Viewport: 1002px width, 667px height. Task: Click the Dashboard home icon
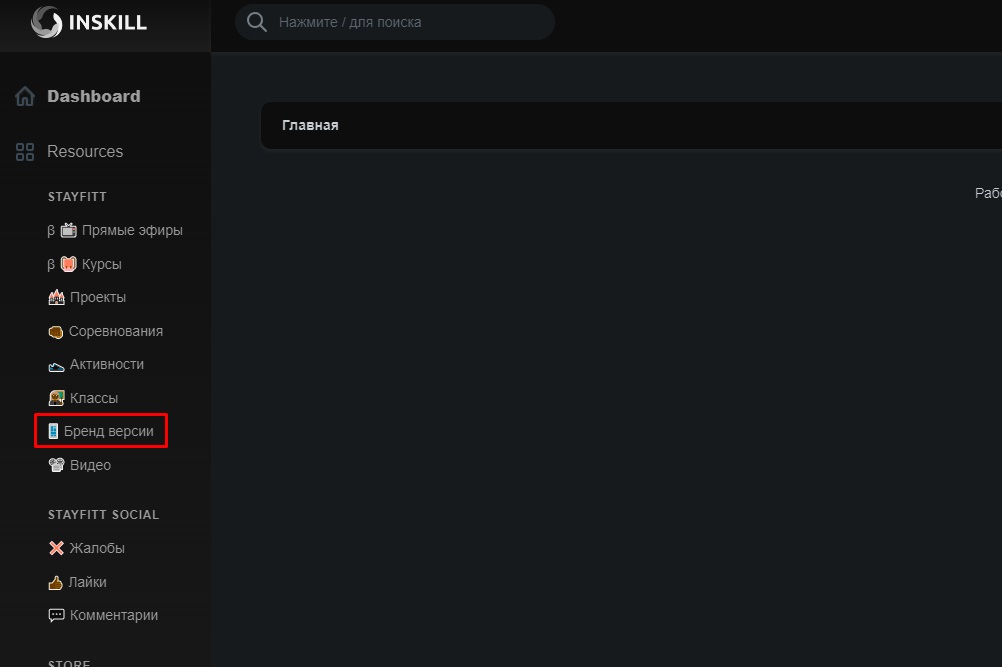point(25,97)
